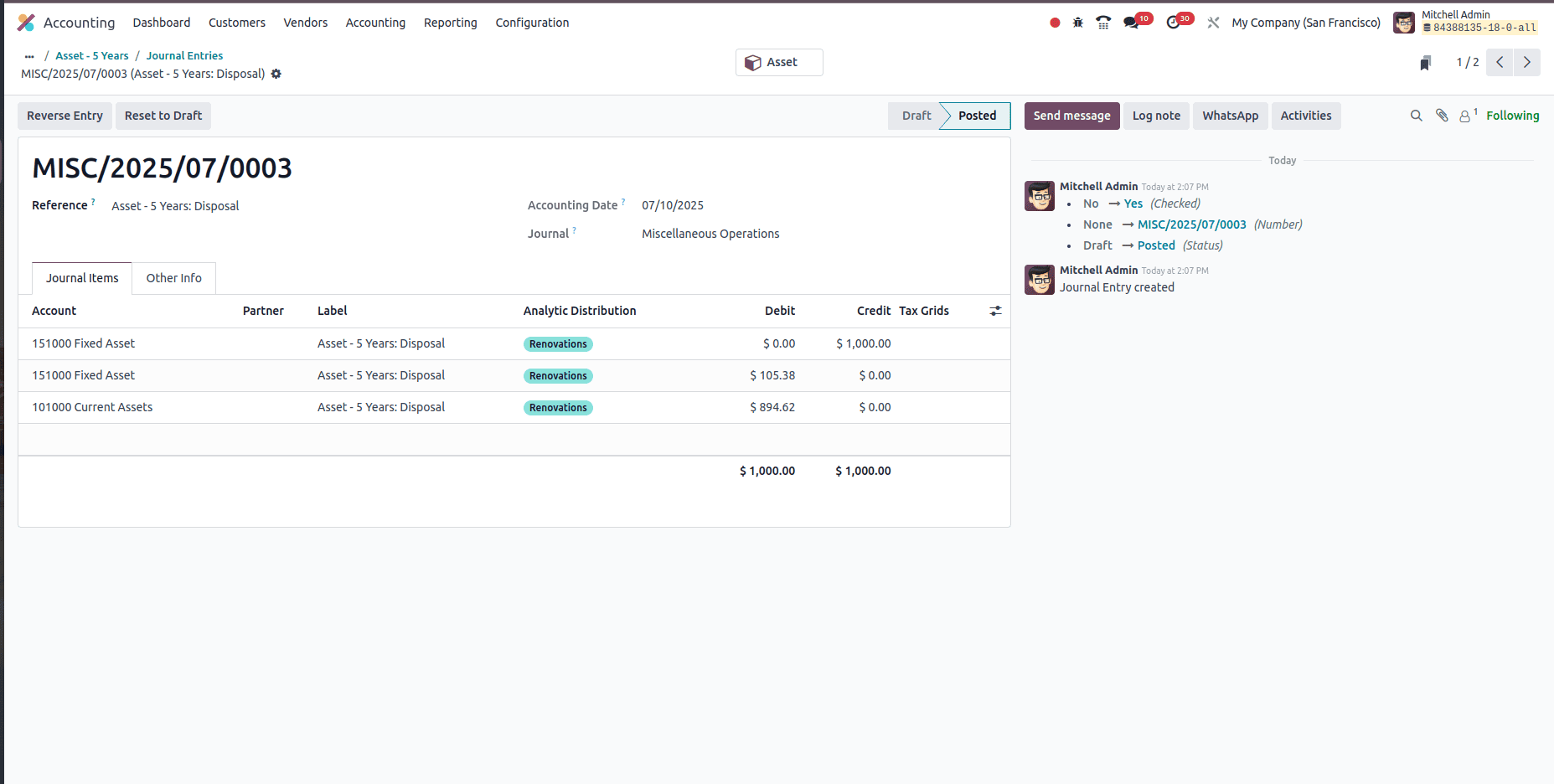Click Analytic Distribution column header
Image resolution: width=1554 pixels, height=784 pixels.
tap(580, 311)
